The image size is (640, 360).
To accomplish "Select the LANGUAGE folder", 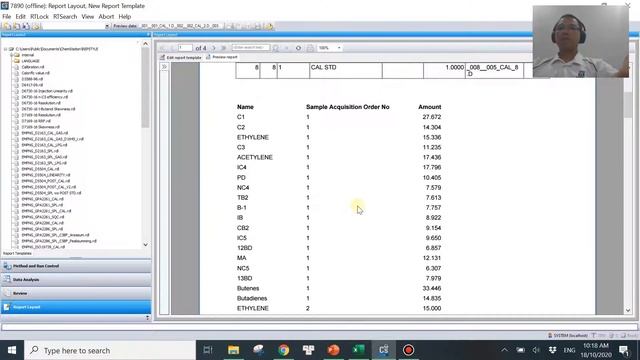I will [30, 61].
